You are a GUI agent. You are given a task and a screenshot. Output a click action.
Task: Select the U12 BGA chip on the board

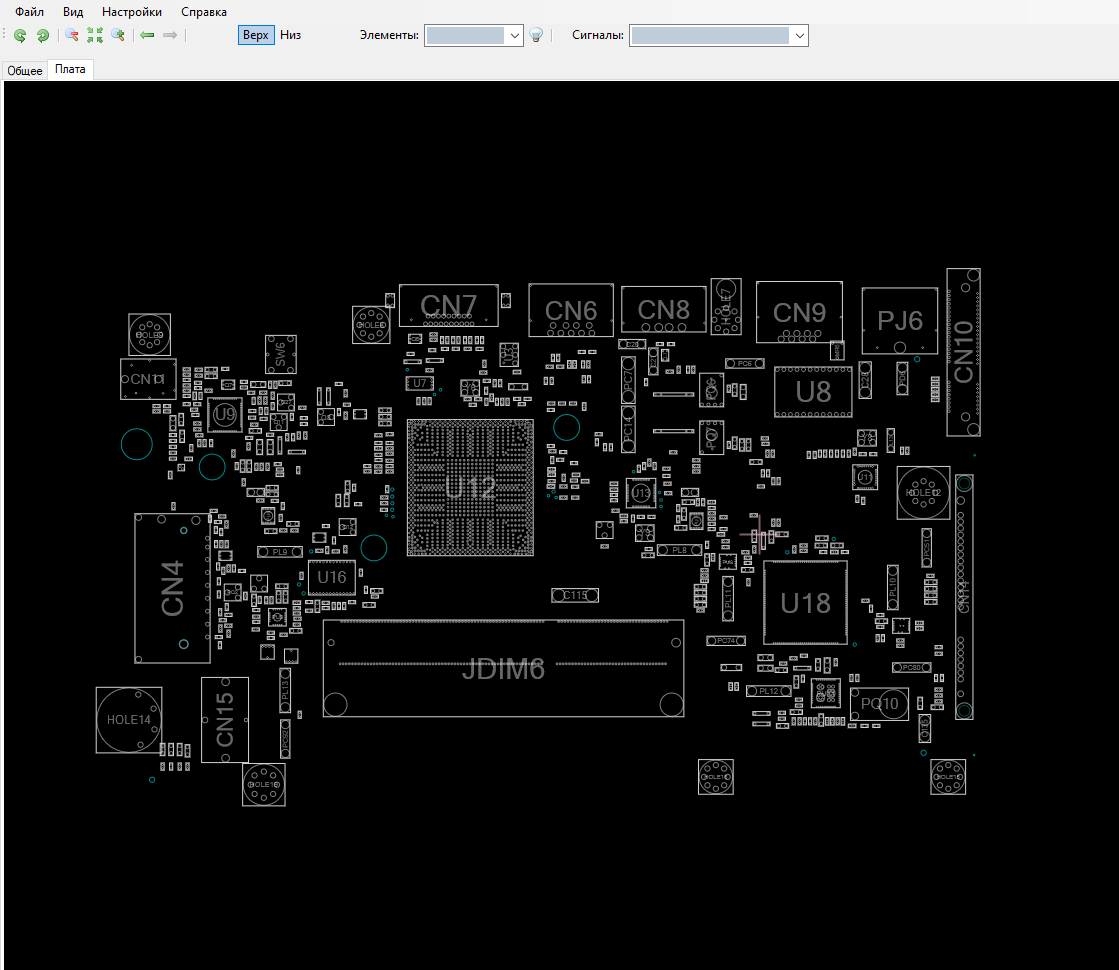click(470, 487)
